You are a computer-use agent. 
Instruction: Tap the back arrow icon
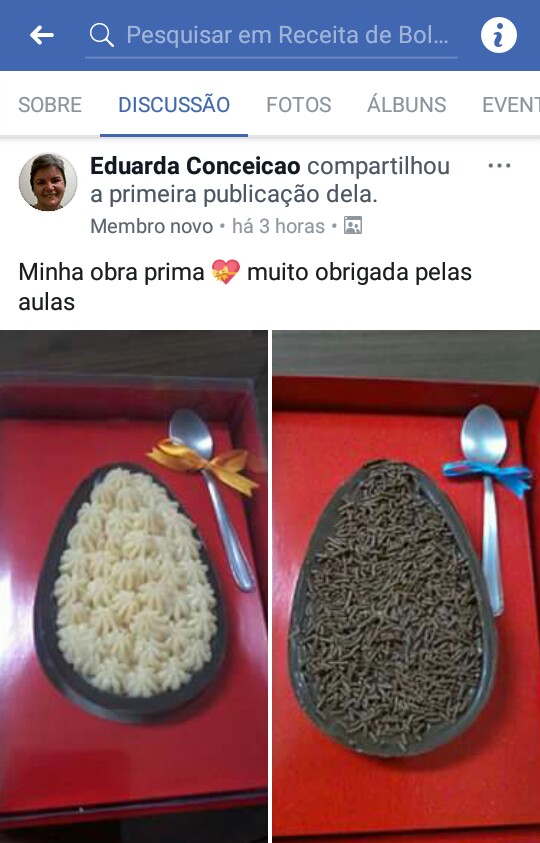point(41,35)
